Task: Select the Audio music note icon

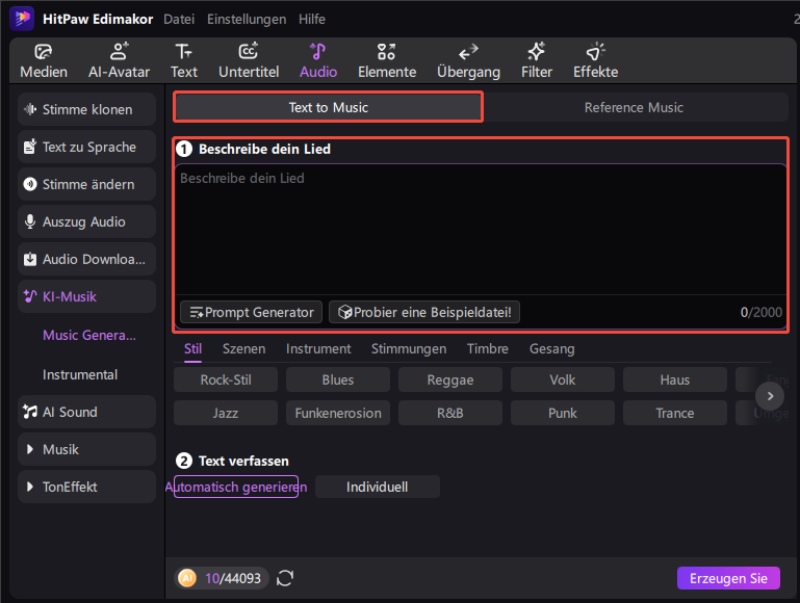Action: click(318, 51)
